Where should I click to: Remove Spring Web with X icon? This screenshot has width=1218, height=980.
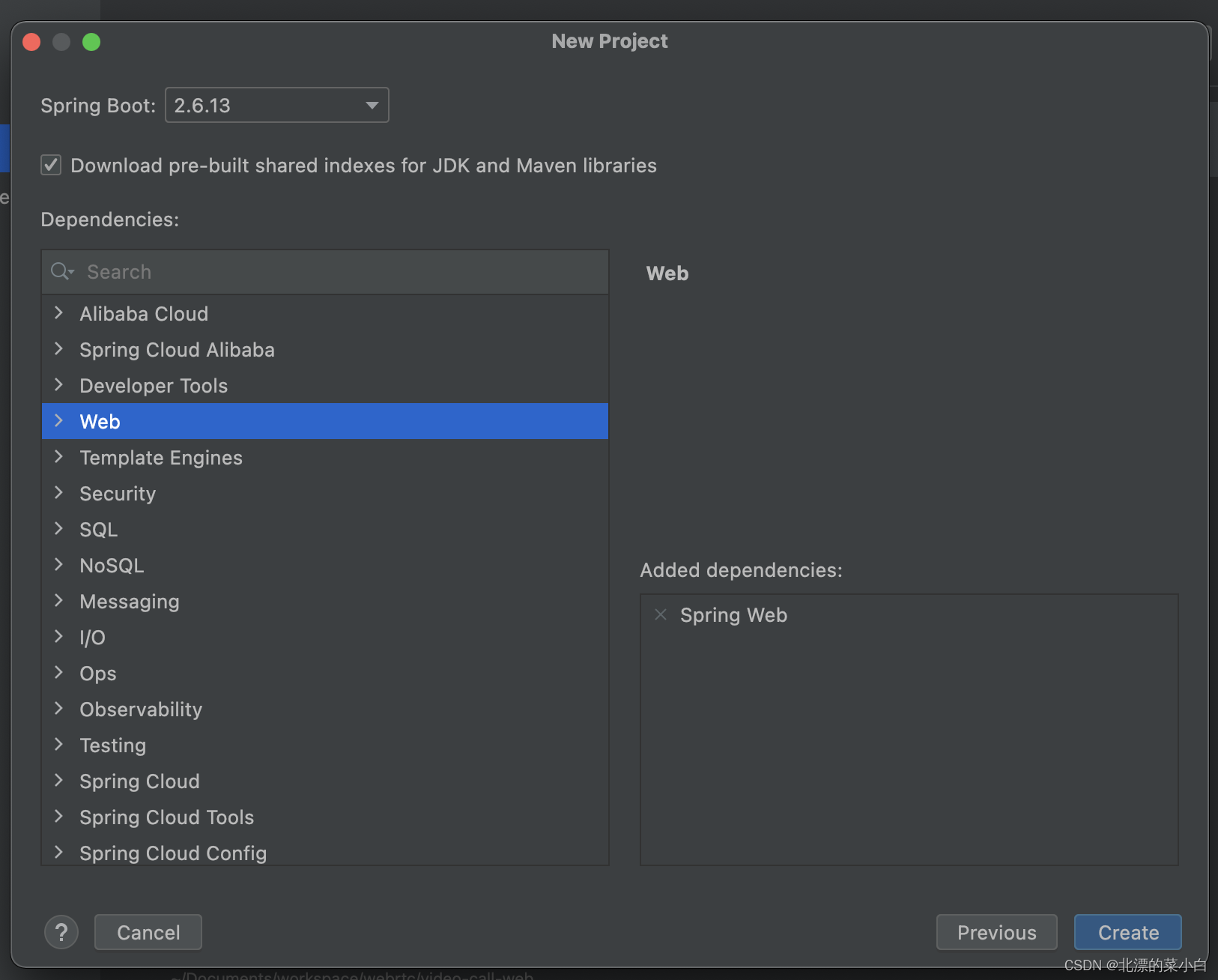point(661,614)
